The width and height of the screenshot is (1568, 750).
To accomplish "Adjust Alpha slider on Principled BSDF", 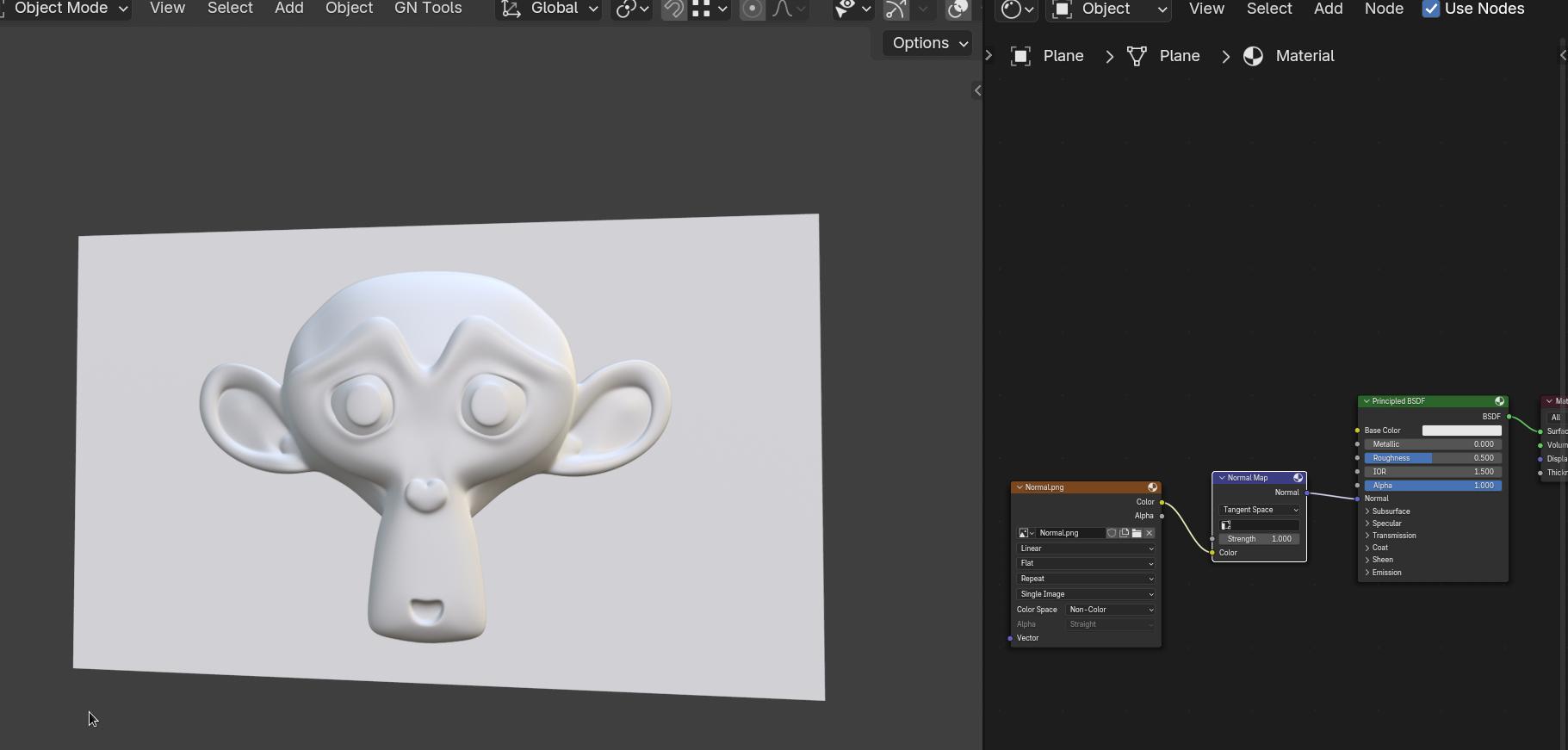I will [x=1433, y=486].
